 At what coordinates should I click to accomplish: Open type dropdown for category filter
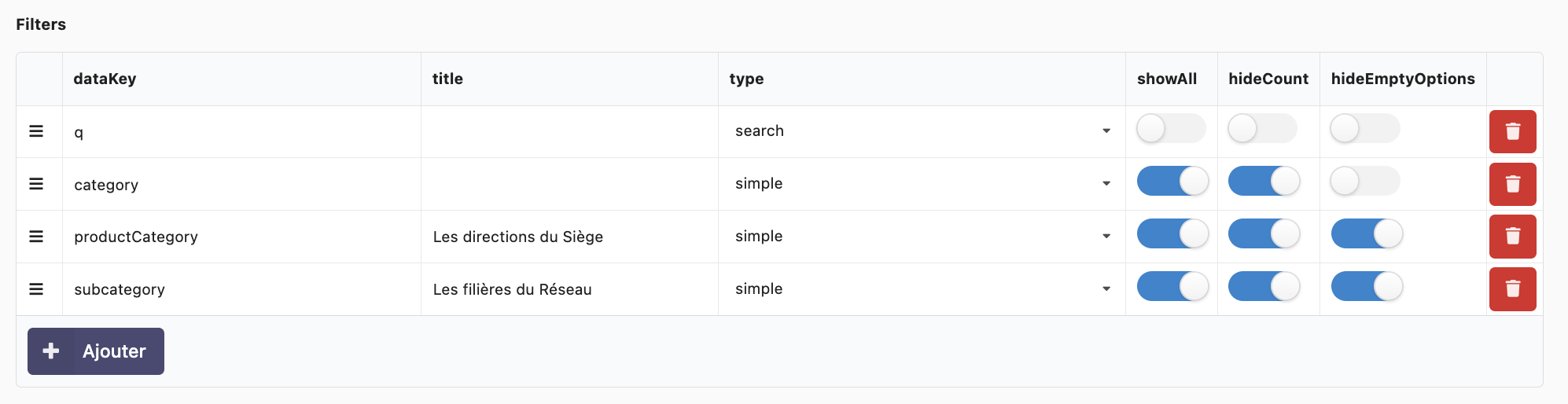pyautogui.click(x=922, y=184)
